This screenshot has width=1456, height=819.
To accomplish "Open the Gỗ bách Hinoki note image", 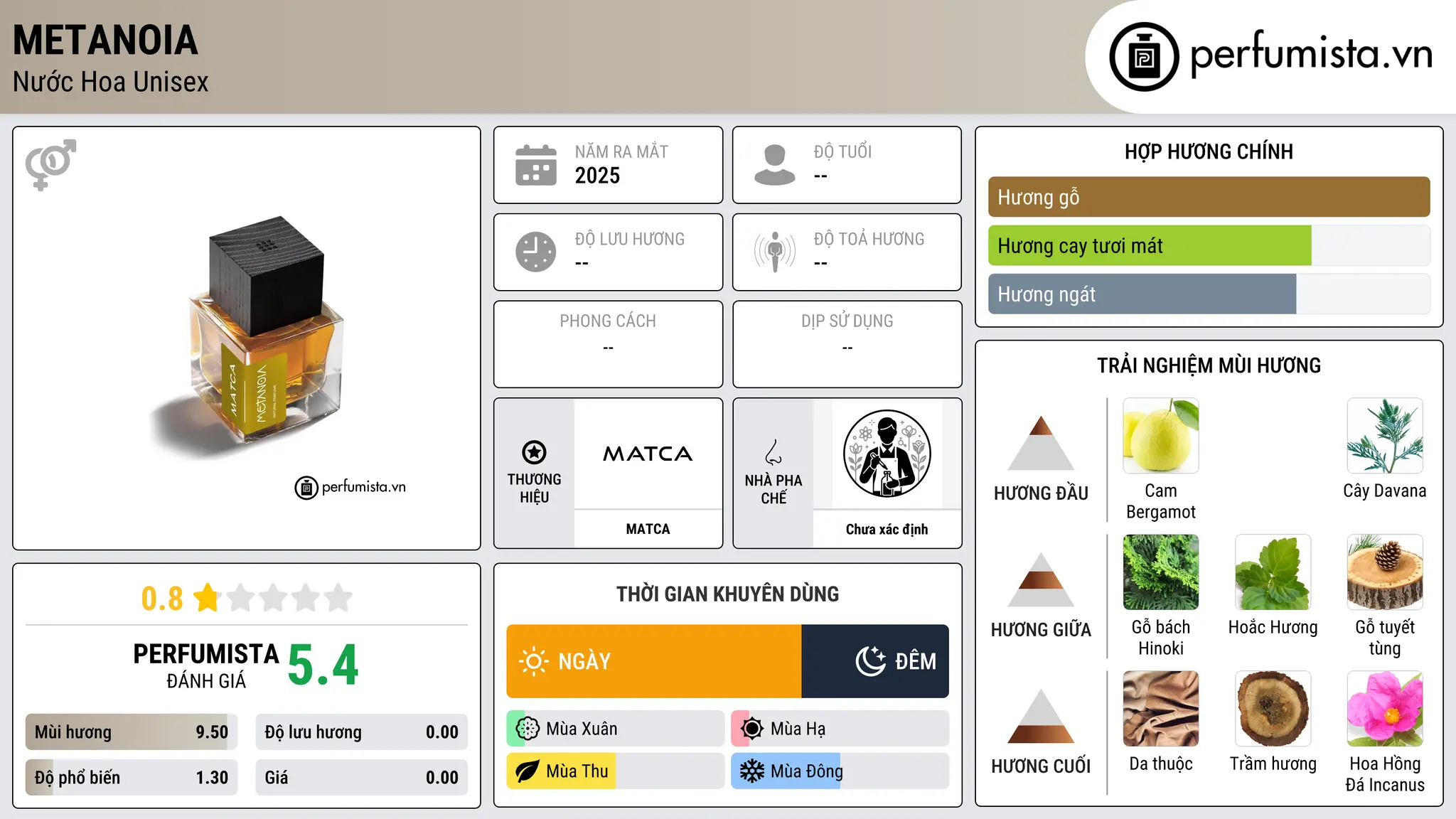I will (1161, 572).
